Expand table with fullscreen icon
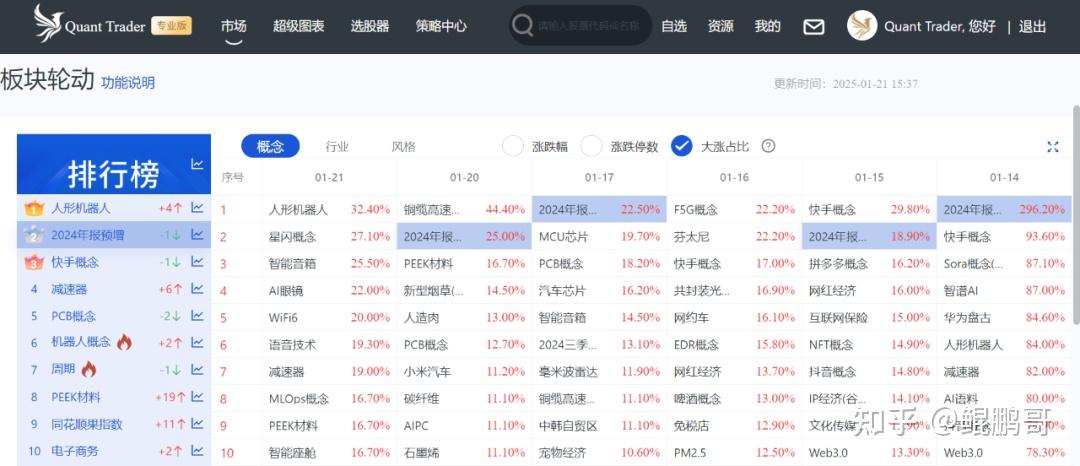The image size is (1080, 466). point(1052,147)
